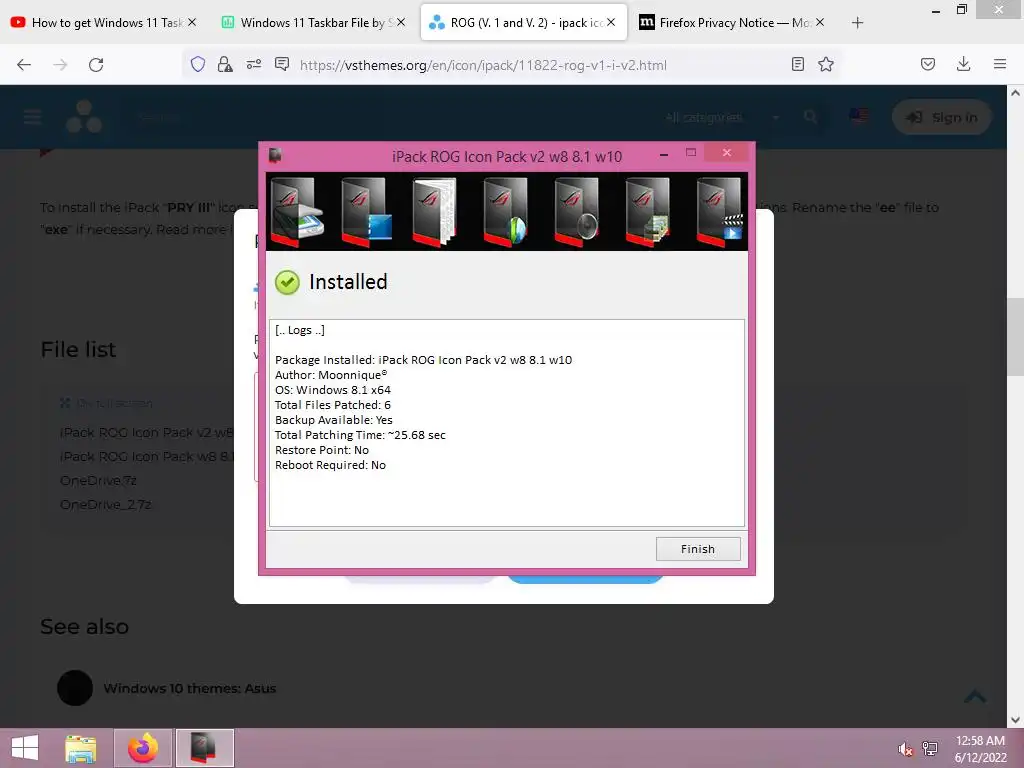The width and height of the screenshot is (1024, 768).
Task: Reload the current page
Action: pyautogui.click(x=96, y=65)
